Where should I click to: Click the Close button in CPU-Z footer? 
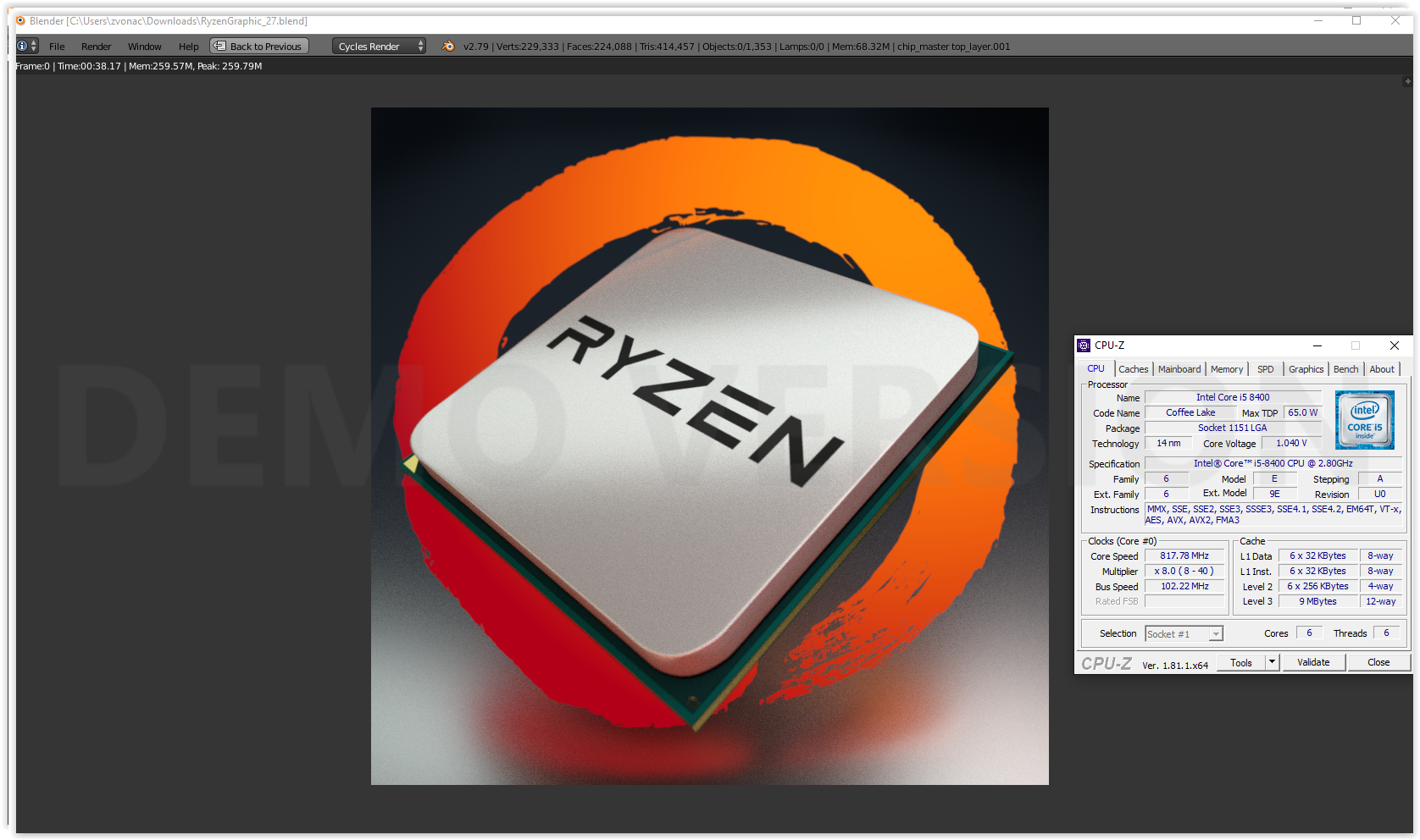[x=1378, y=662]
